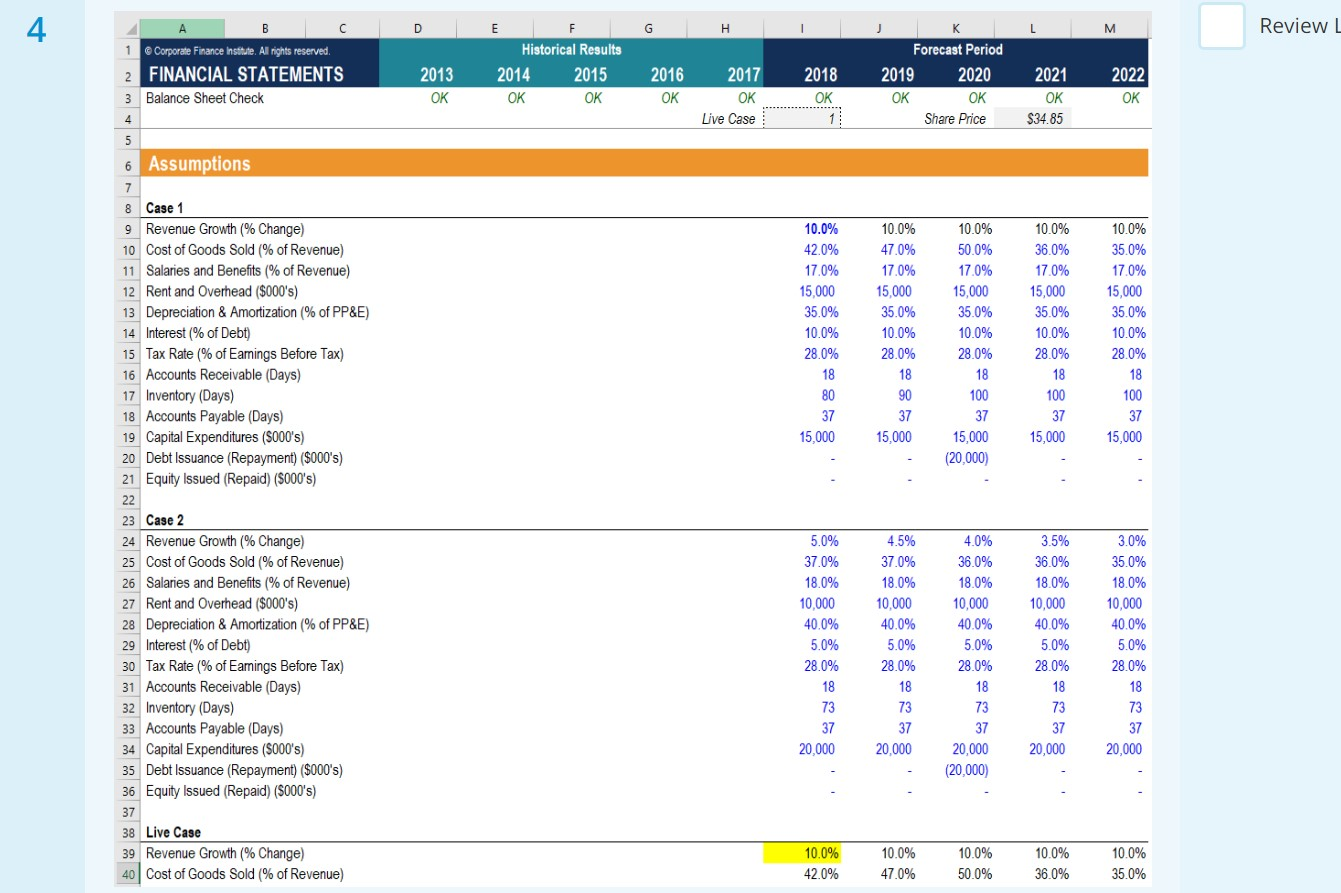Select Case 1 Cost of Goods Sold 47.0%
The height and width of the screenshot is (893, 1341).
(898, 250)
